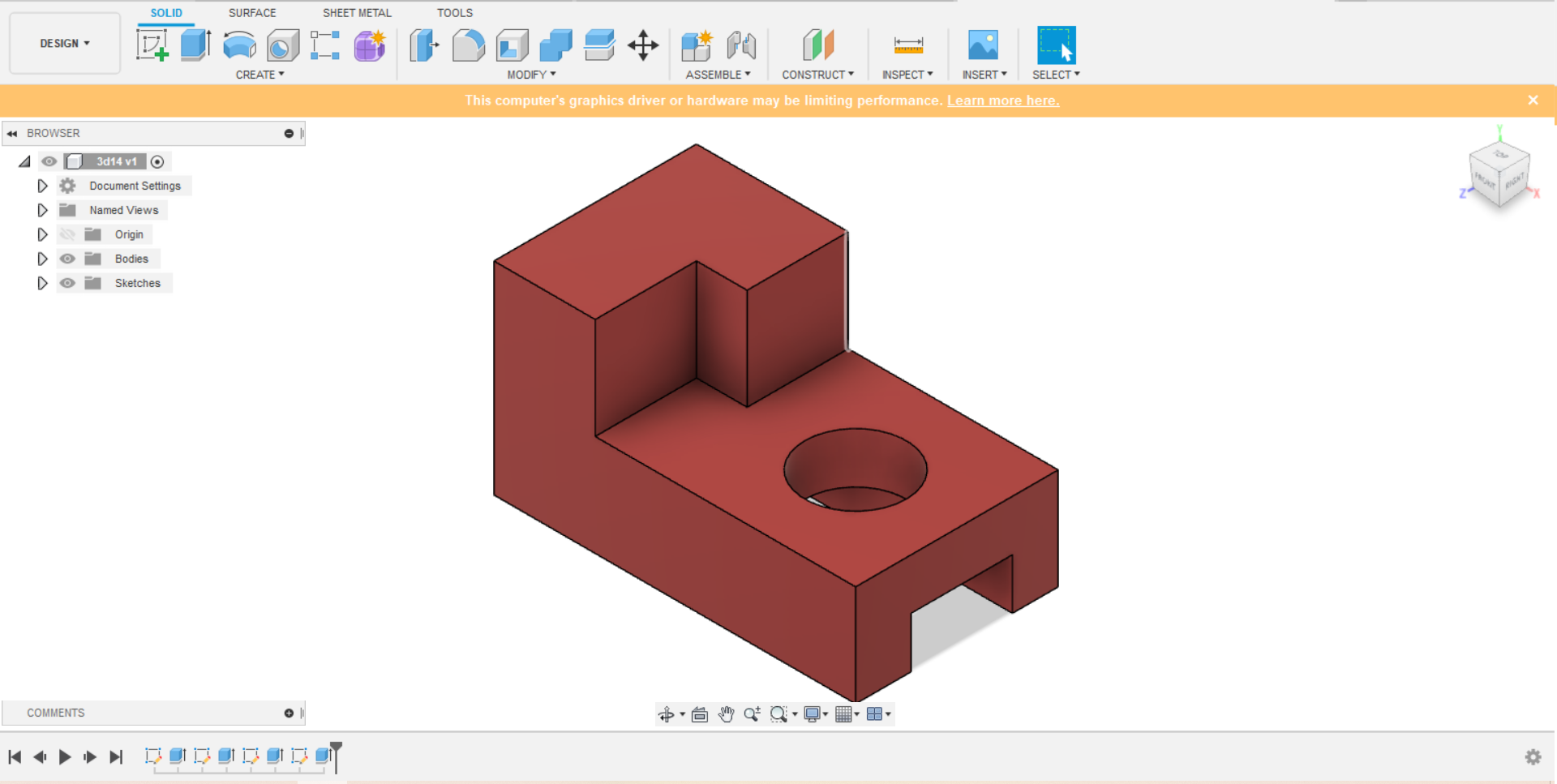Viewport: 1557px width, 784px height.
Task: Select the Revolve tool
Action: (238, 45)
